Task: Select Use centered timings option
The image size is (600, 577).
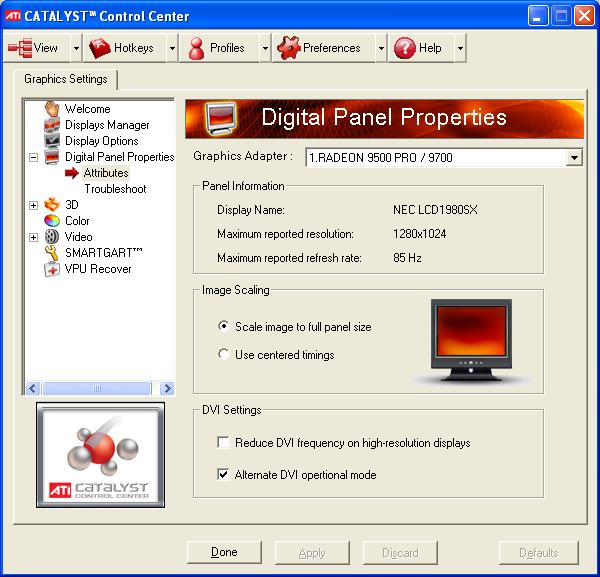Action: pyautogui.click(x=224, y=354)
